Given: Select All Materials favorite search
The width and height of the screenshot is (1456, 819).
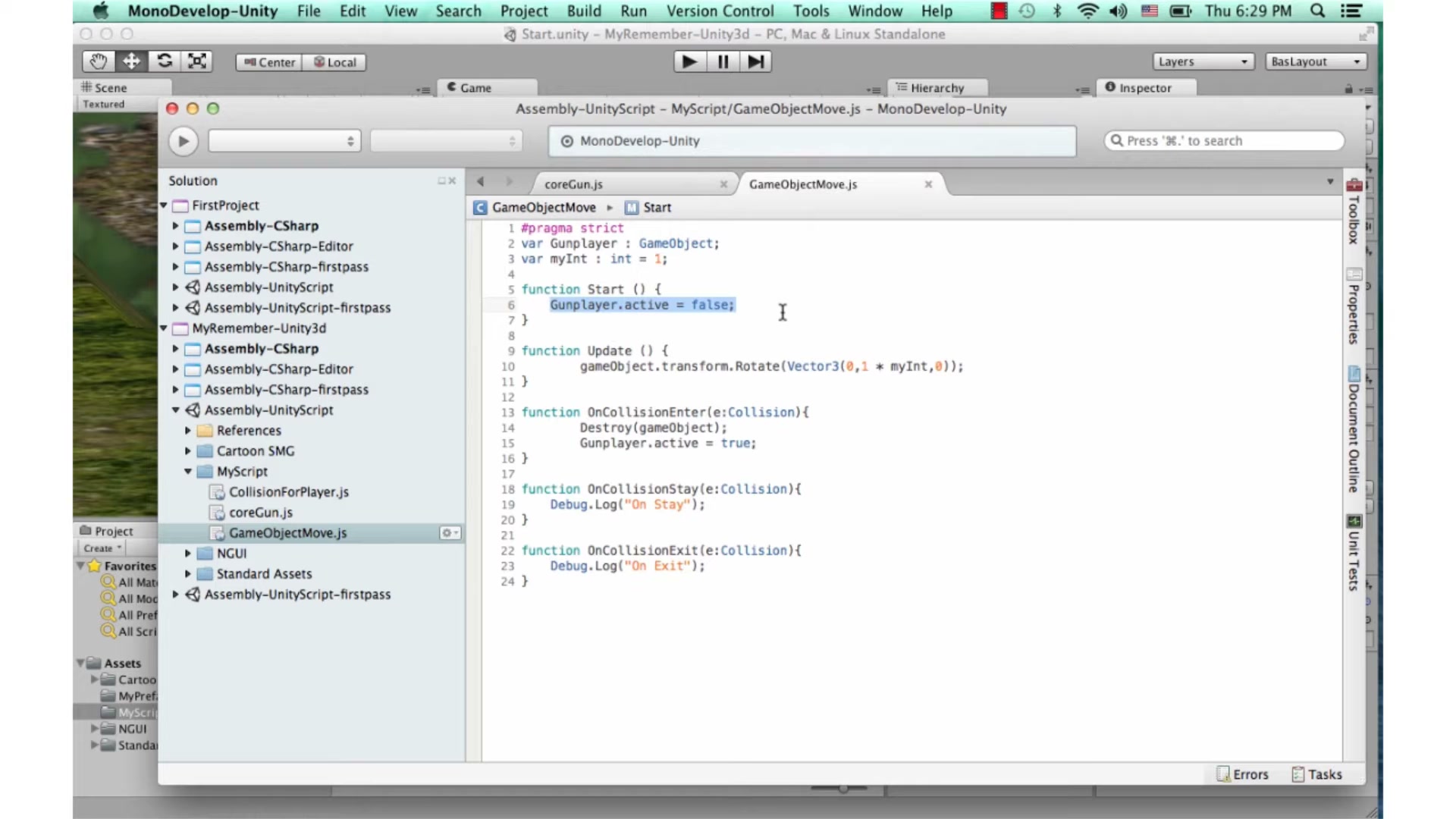Looking at the screenshot, I should [x=130, y=582].
